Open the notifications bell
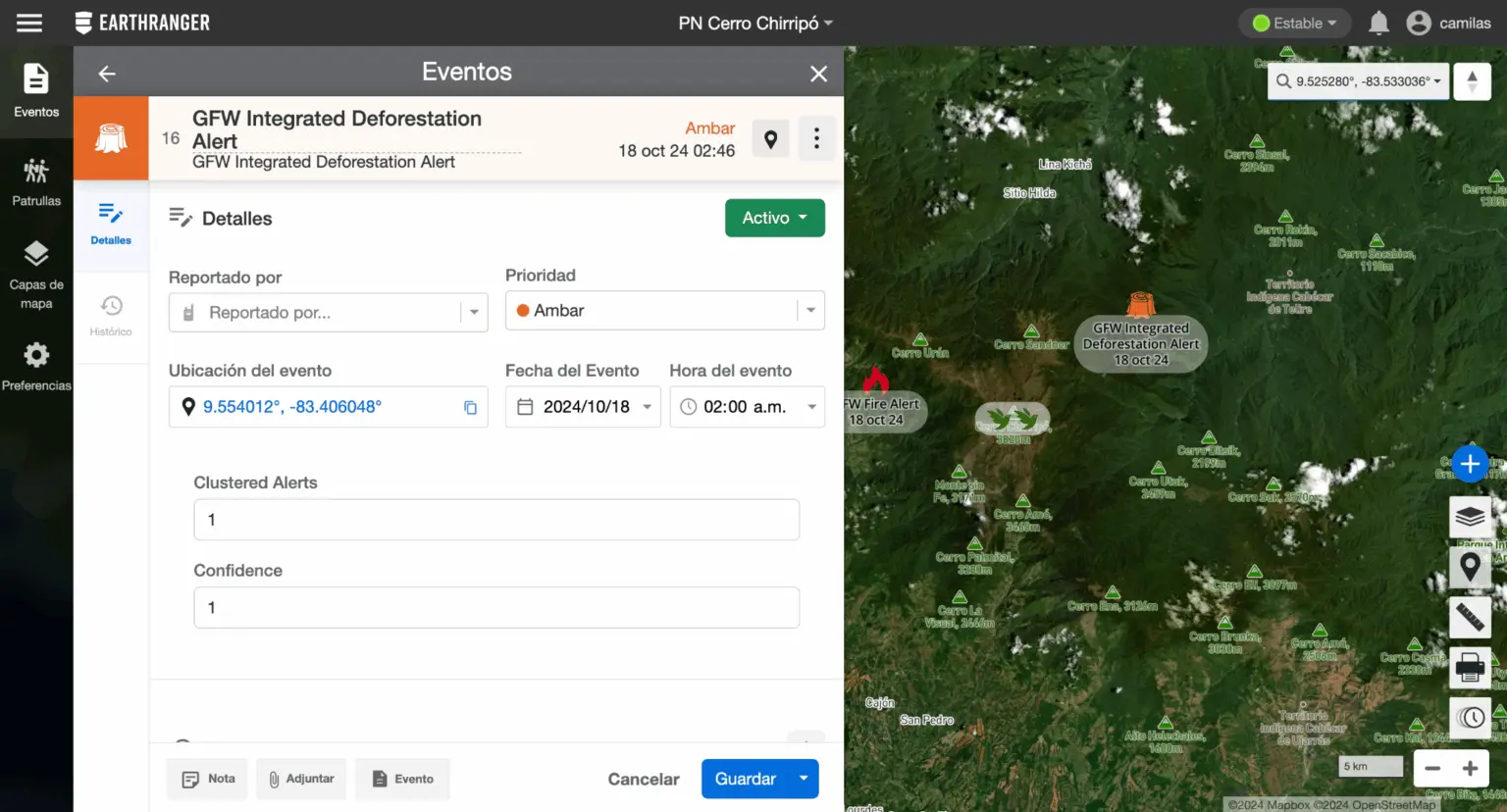The width and height of the screenshot is (1507, 812). (1378, 23)
